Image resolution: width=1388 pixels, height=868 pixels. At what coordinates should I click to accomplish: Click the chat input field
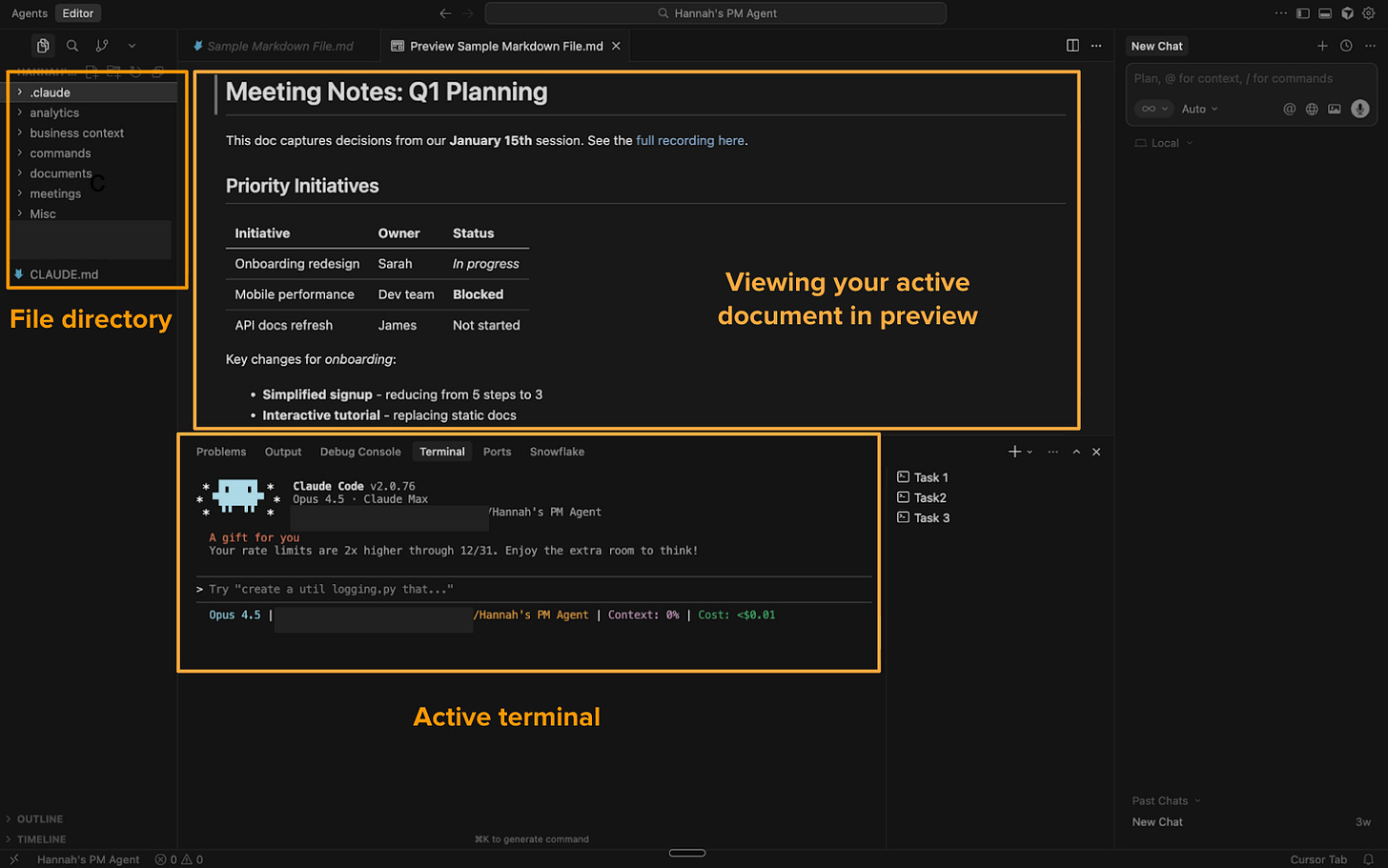pos(1251,78)
